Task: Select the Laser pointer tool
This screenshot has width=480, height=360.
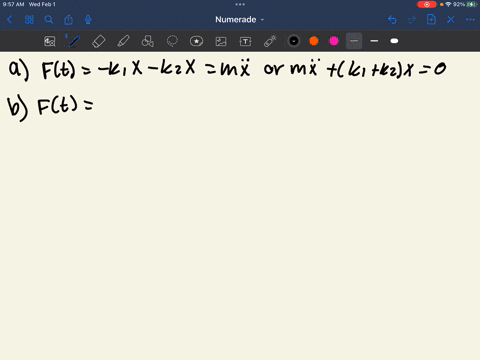Action: point(270,41)
